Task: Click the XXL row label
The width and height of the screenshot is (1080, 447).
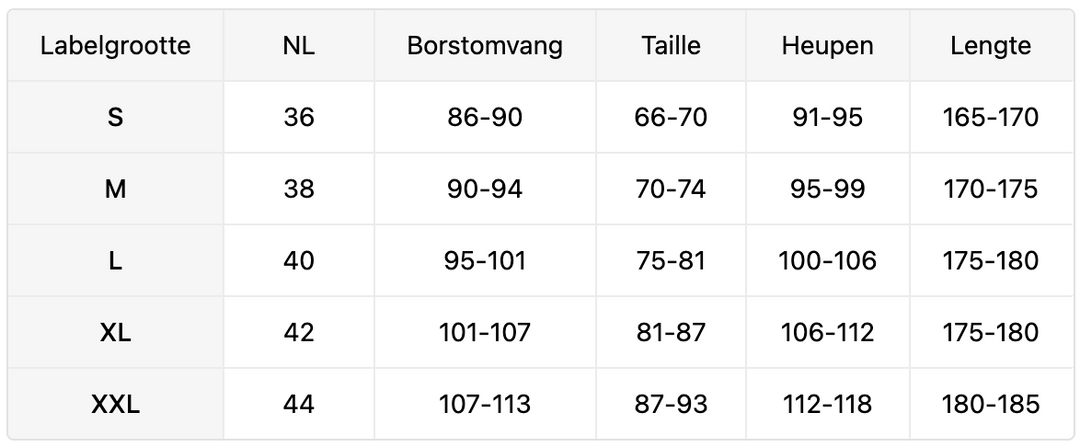Action: pyautogui.click(x=115, y=404)
